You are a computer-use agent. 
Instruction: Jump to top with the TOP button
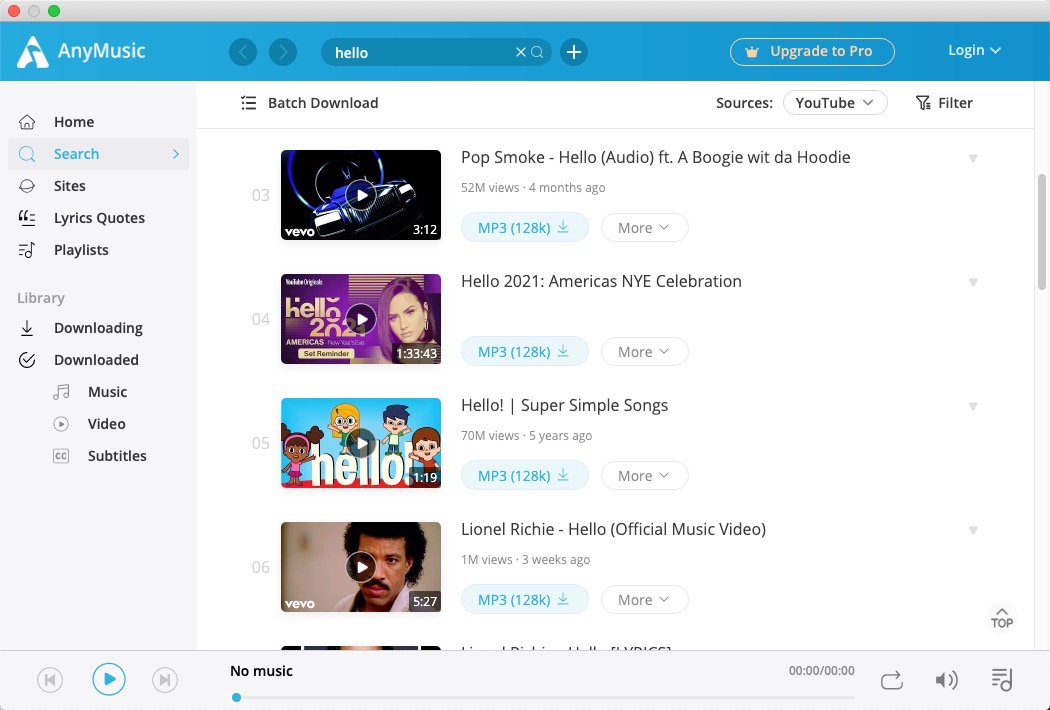[x=1002, y=618]
